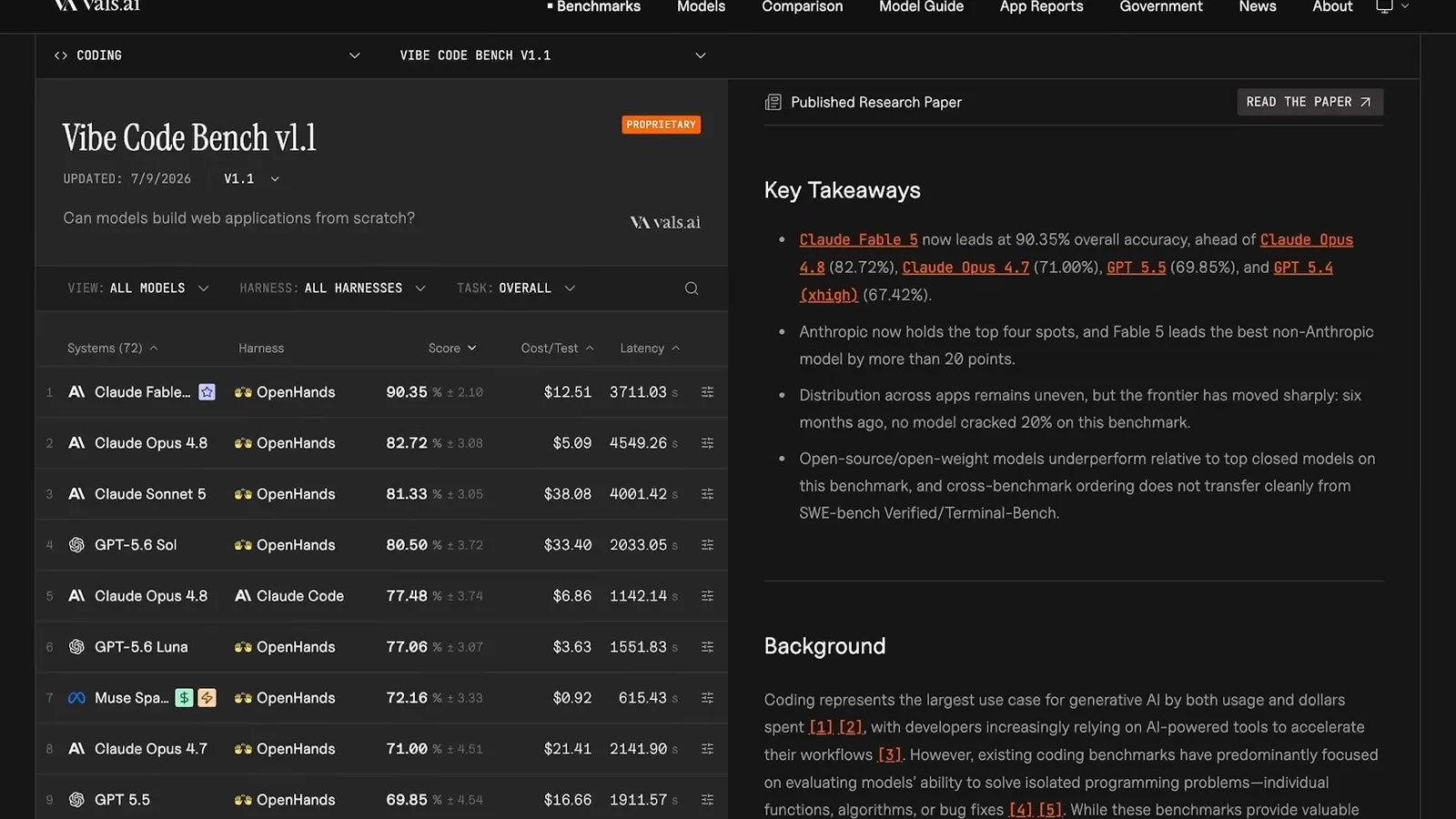Image resolution: width=1456 pixels, height=819 pixels.
Task: Open the Comparison nav item
Action: click(802, 6)
